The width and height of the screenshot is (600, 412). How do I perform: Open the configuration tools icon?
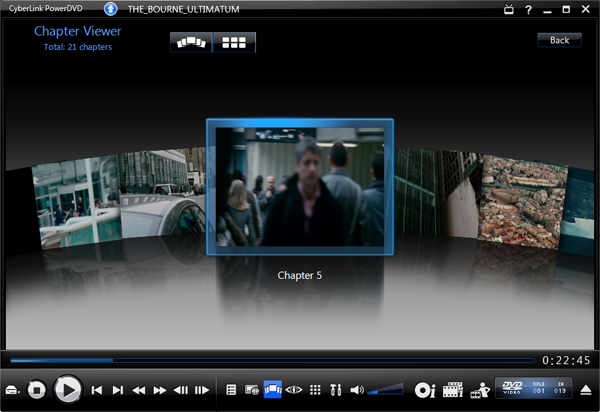336,390
